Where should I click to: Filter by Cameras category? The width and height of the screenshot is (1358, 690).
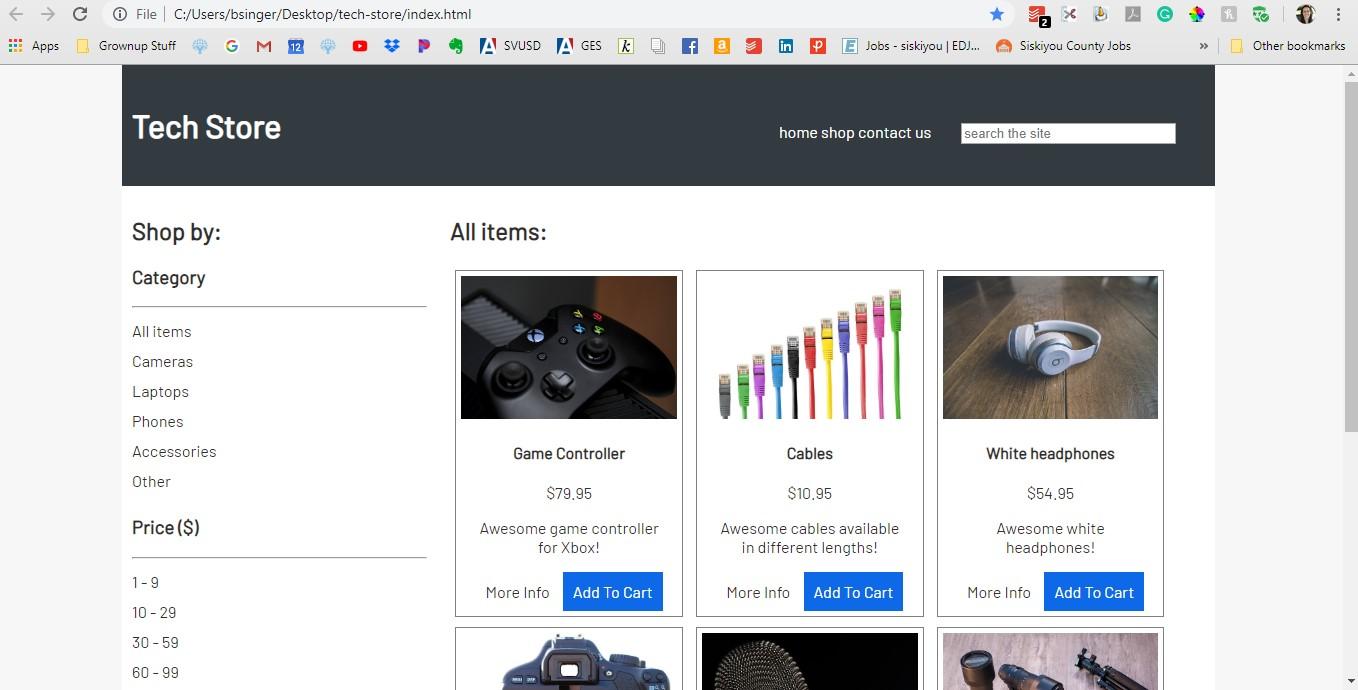tap(163, 361)
